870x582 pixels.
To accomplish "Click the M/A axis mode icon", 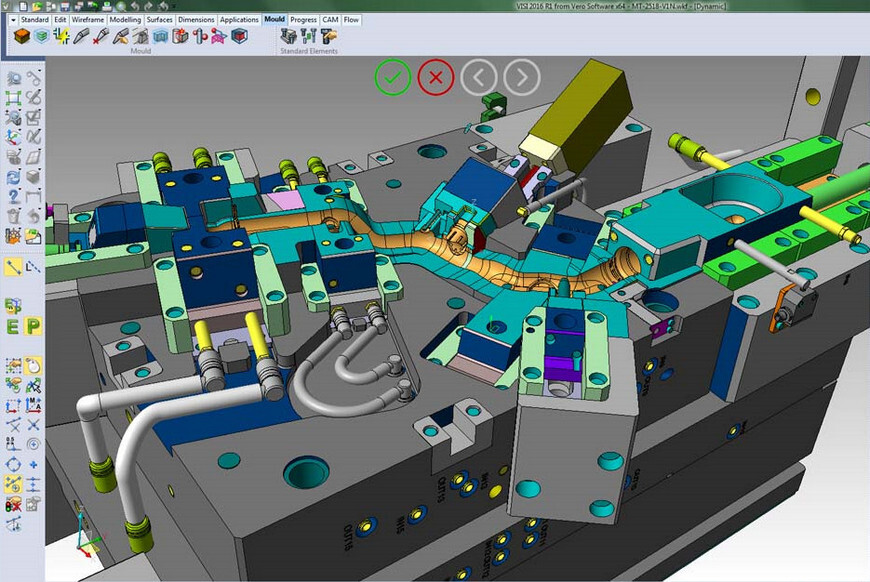I will (33, 405).
